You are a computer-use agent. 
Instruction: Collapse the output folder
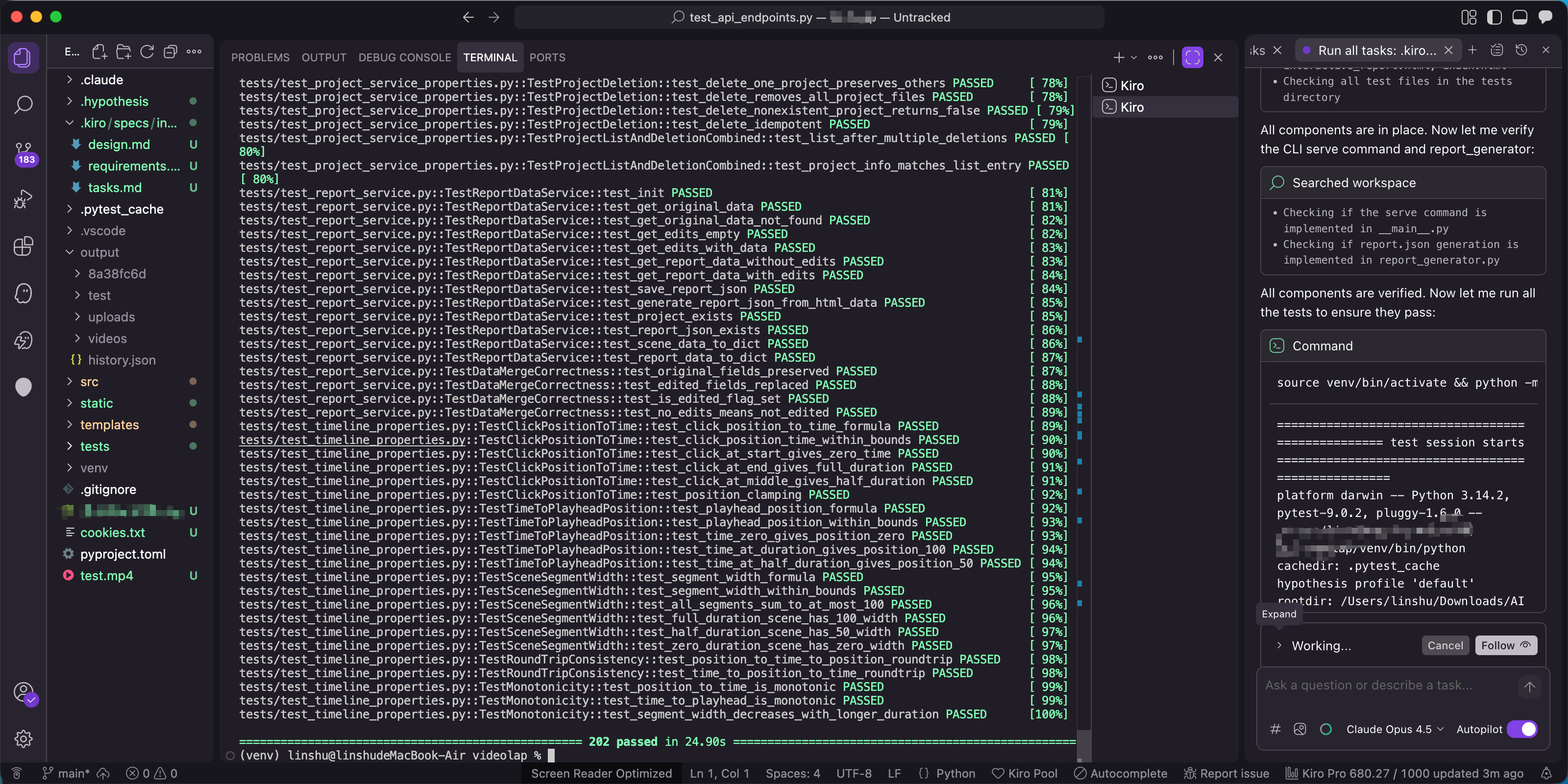(x=99, y=252)
